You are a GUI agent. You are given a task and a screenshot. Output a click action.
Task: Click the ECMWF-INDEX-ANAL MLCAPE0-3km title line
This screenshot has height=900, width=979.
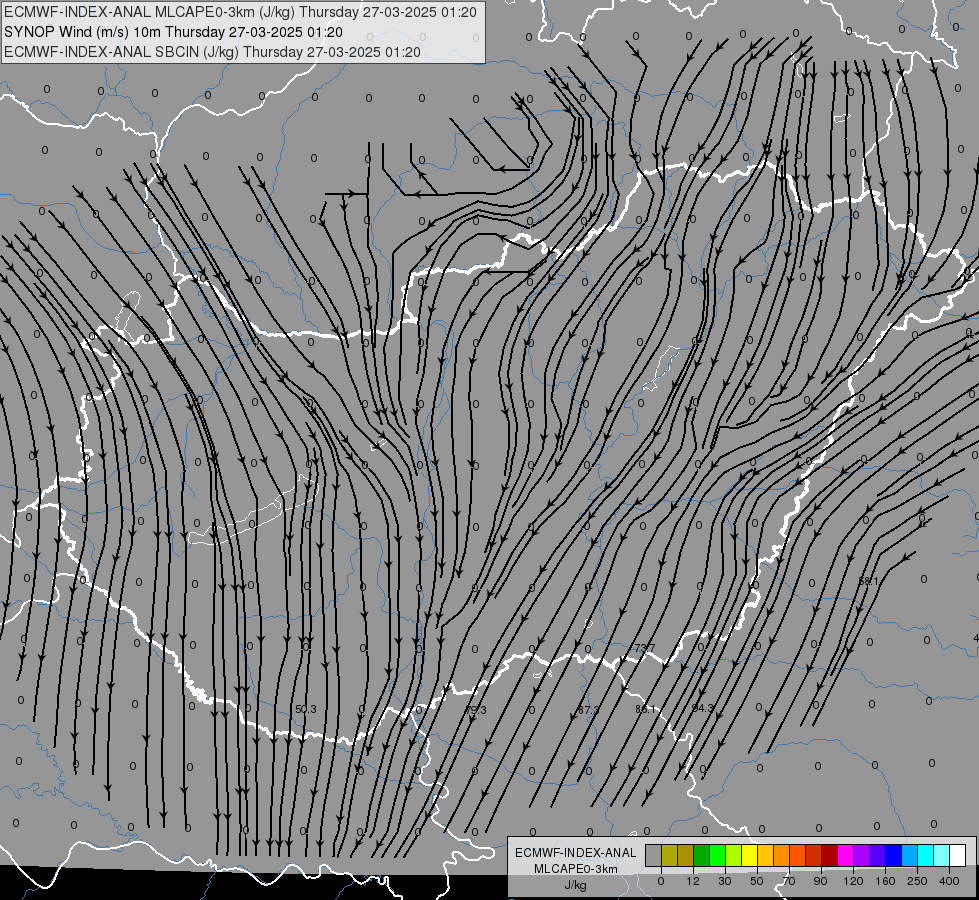point(240,12)
